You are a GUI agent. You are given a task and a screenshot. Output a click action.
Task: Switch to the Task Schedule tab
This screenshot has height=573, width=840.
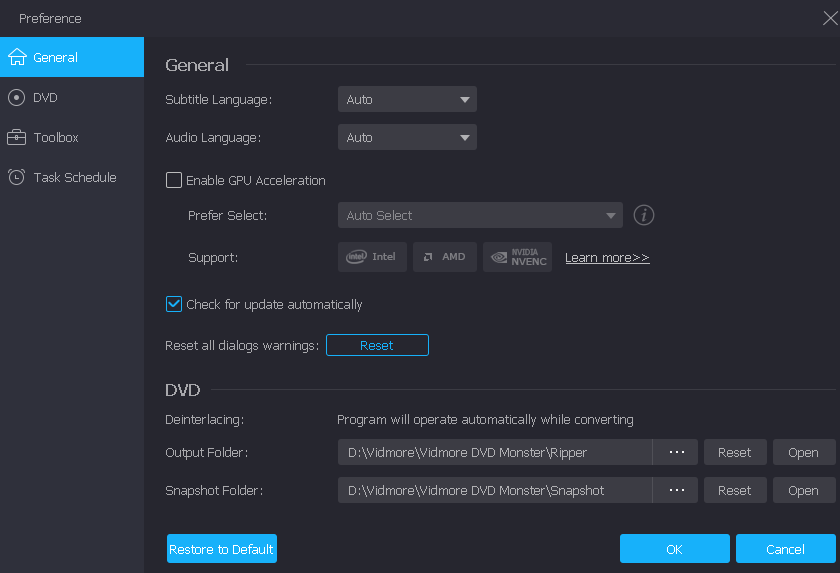pos(74,177)
